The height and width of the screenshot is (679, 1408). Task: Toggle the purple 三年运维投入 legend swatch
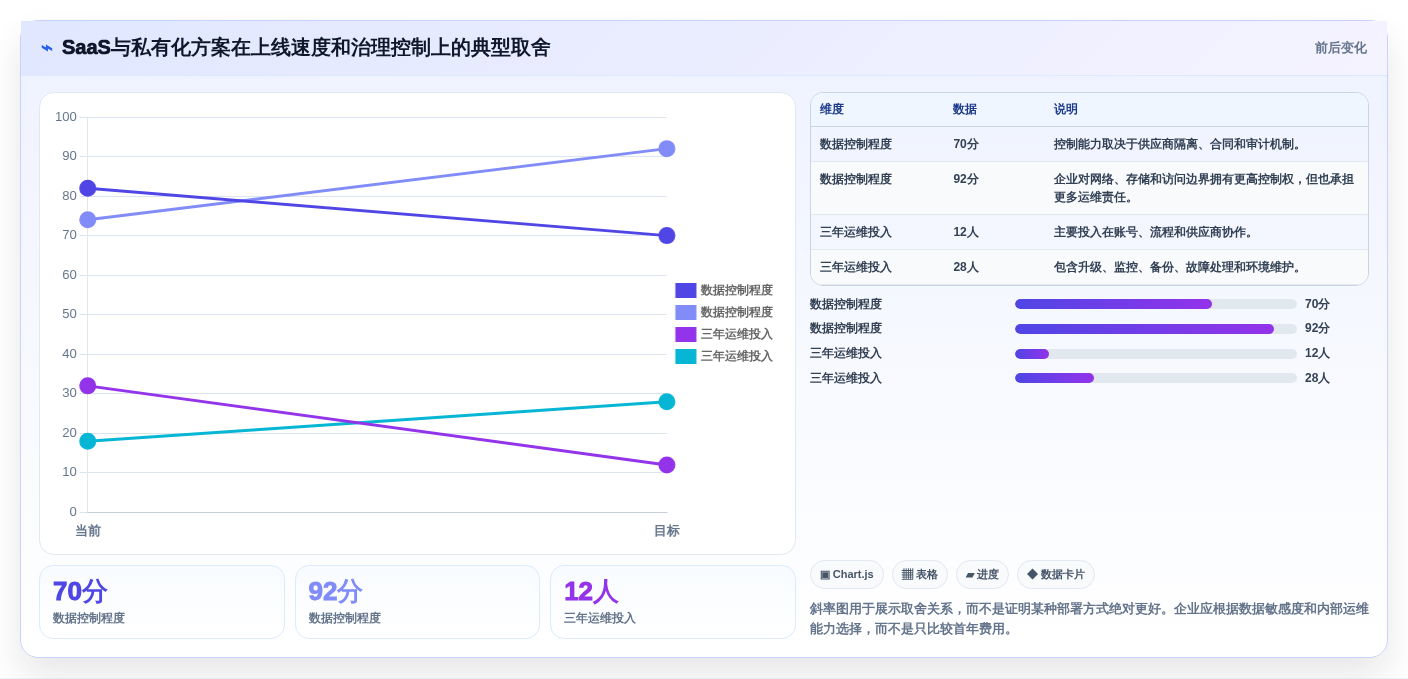pyautogui.click(x=686, y=335)
